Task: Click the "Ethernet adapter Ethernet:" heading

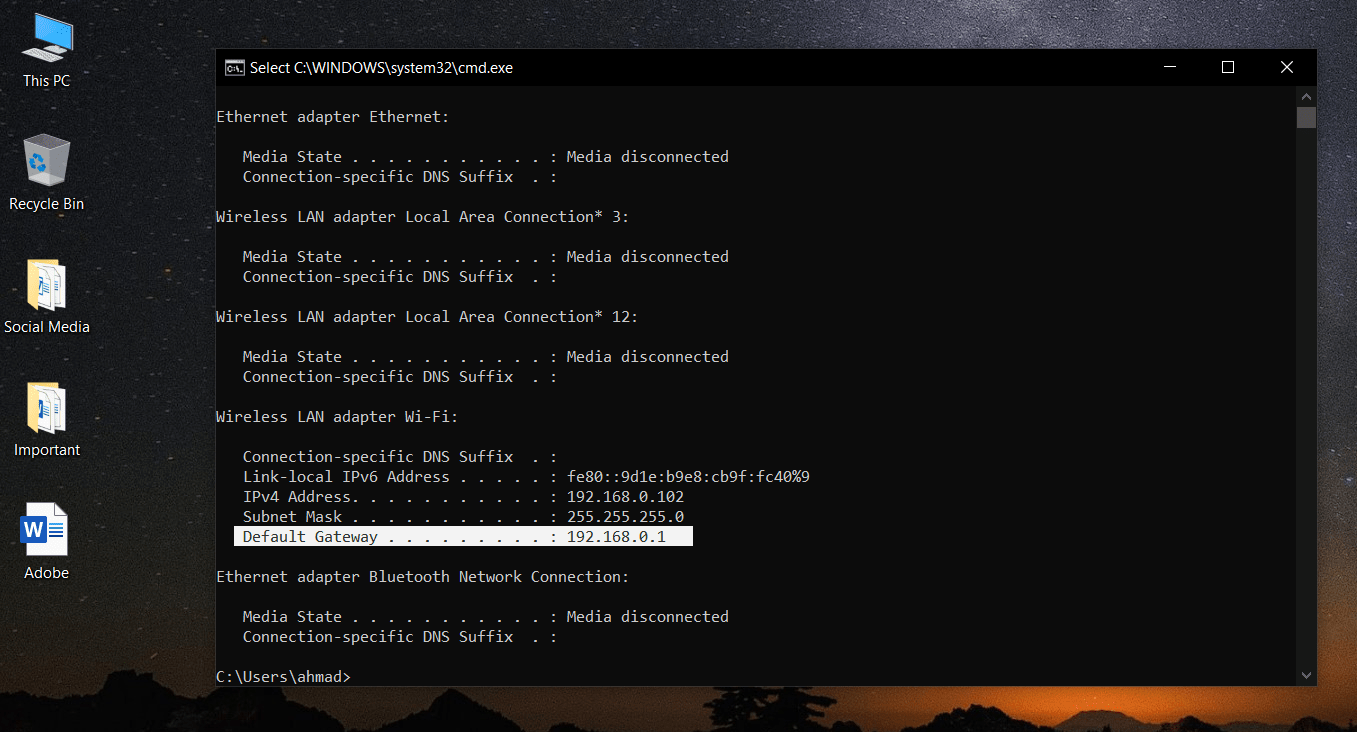Action: [333, 117]
